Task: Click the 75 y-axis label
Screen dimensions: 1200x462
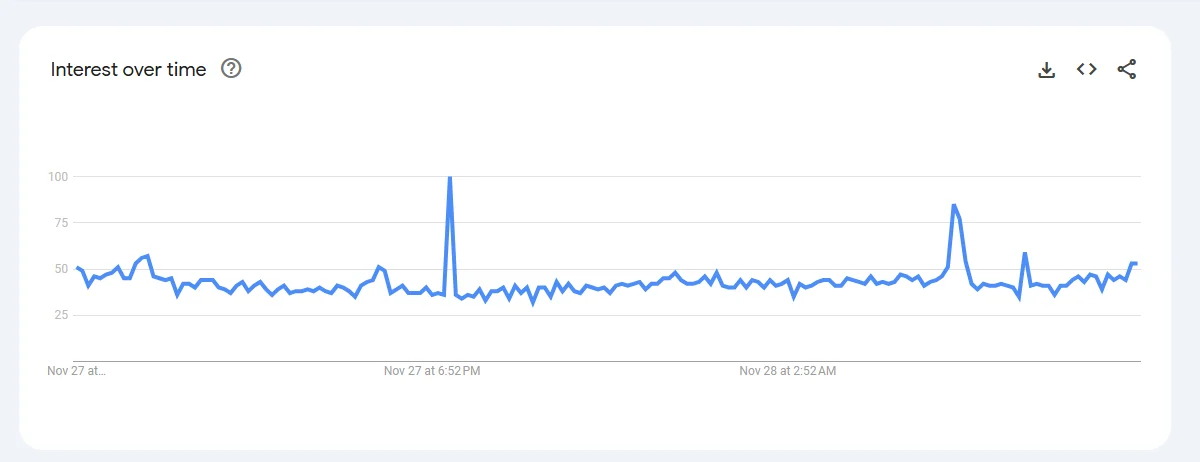Action: point(59,223)
